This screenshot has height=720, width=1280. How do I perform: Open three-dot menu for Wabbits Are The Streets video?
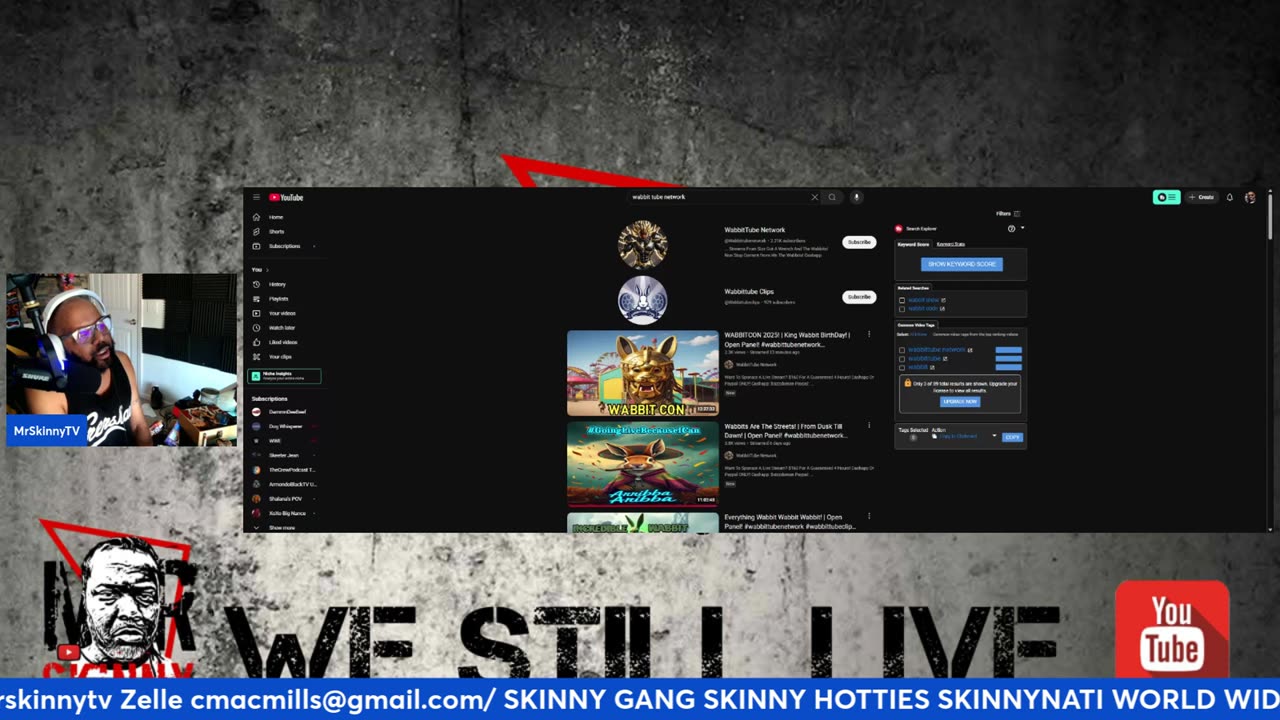pos(868,426)
